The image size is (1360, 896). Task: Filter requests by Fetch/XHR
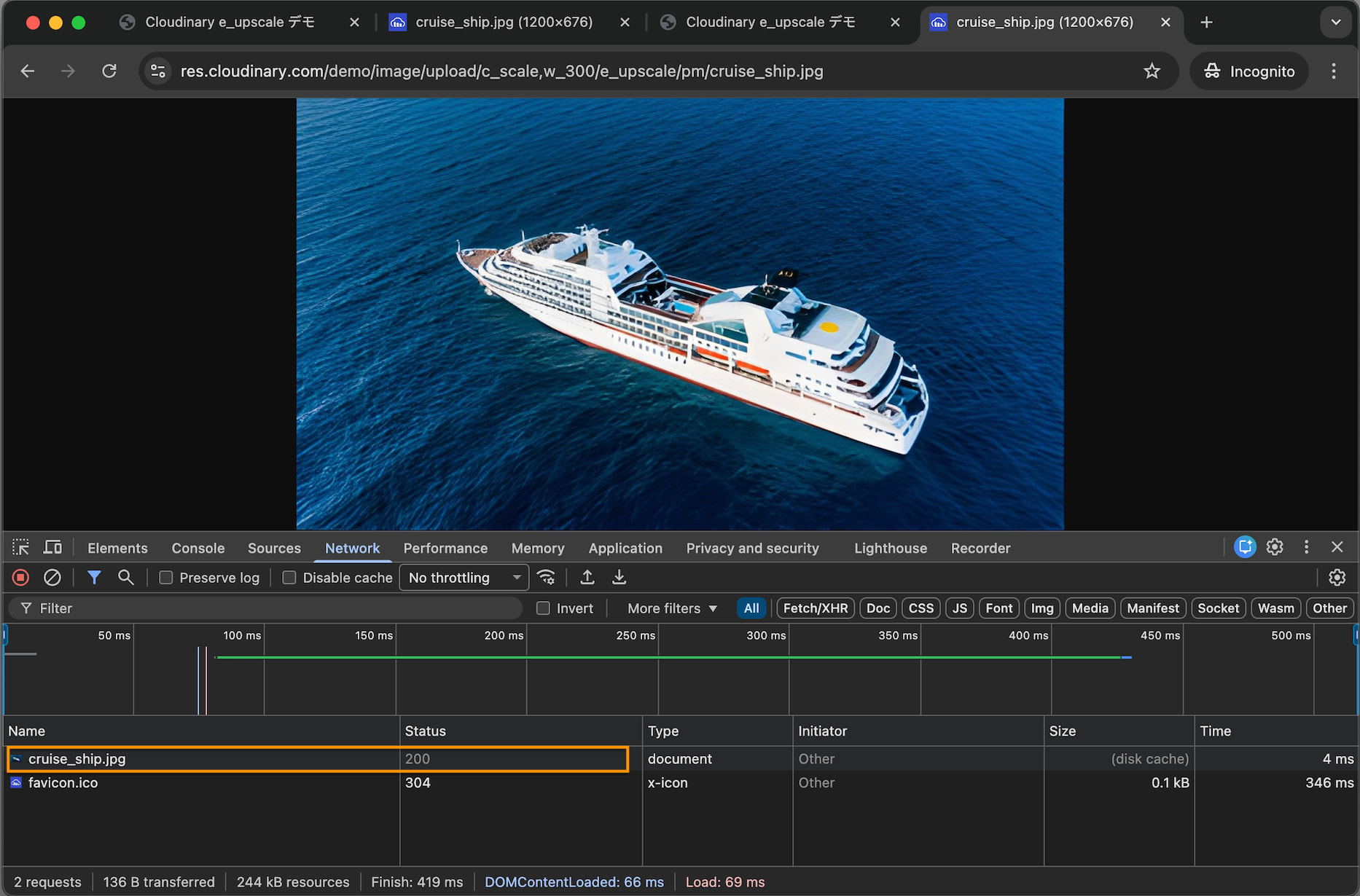tap(815, 608)
